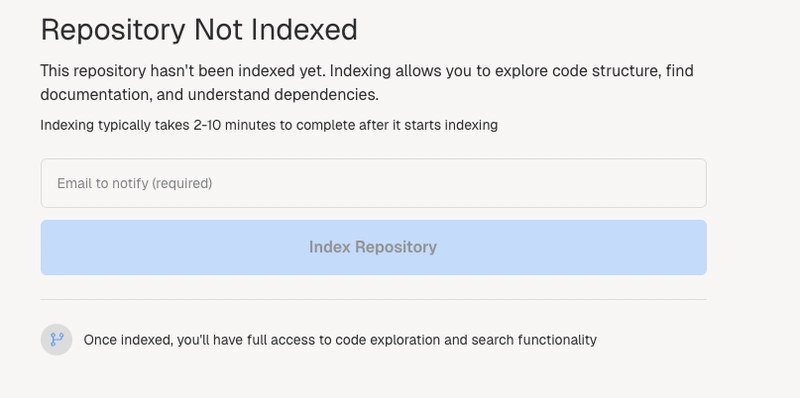This screenshot has height=398, width=800.
Task: Click the word "documentation" in the description
Action: (x=96, y=95)
